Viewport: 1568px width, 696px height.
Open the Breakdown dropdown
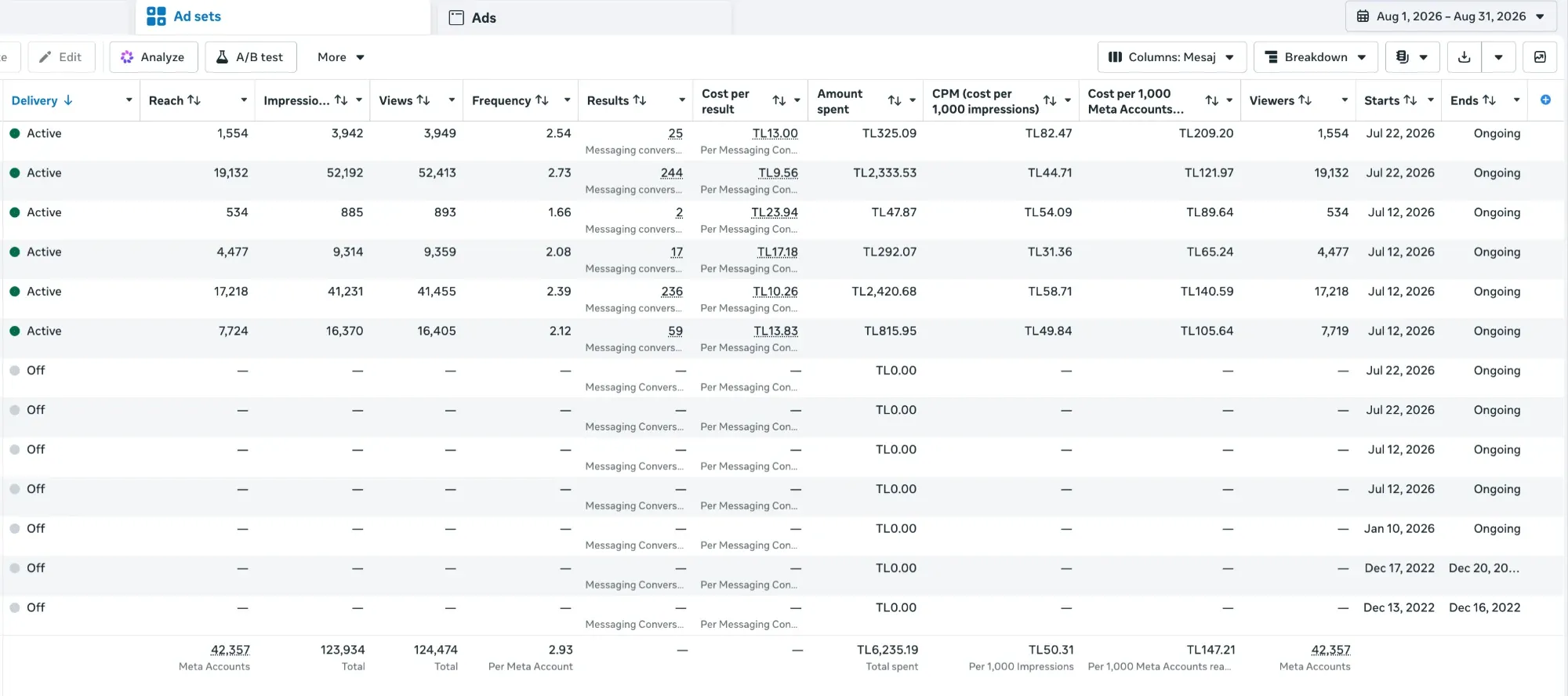point(1316,57)
